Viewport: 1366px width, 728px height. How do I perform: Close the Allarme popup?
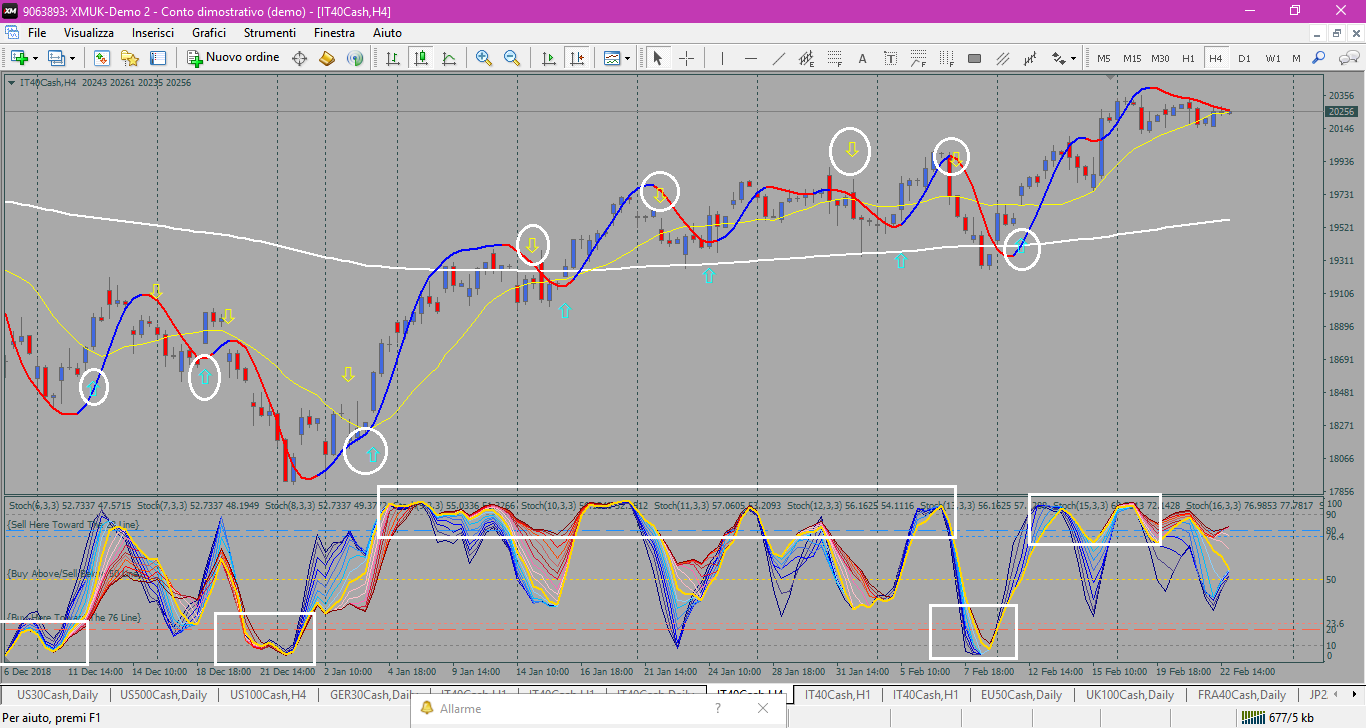(763, 708)
